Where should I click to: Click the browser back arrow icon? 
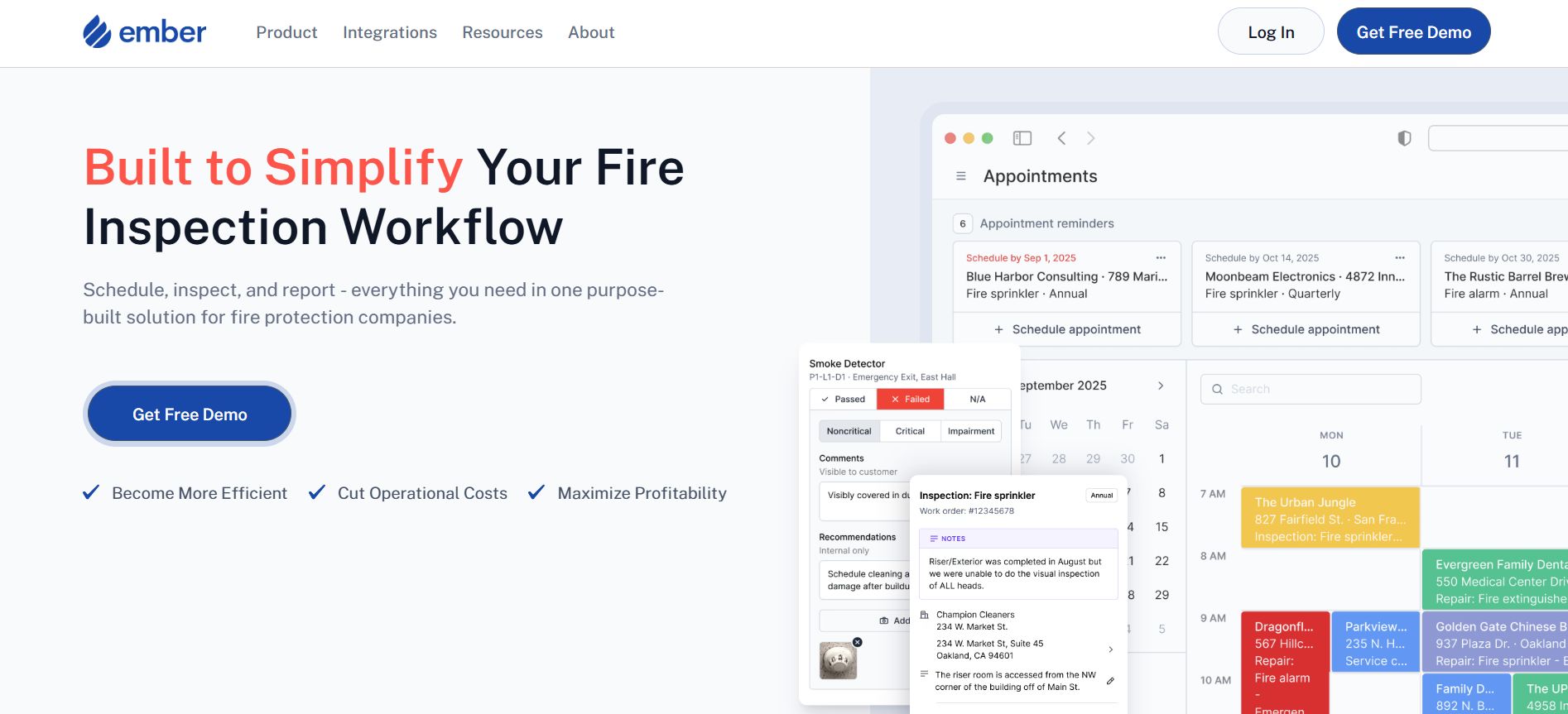(x=1061, y=138)
